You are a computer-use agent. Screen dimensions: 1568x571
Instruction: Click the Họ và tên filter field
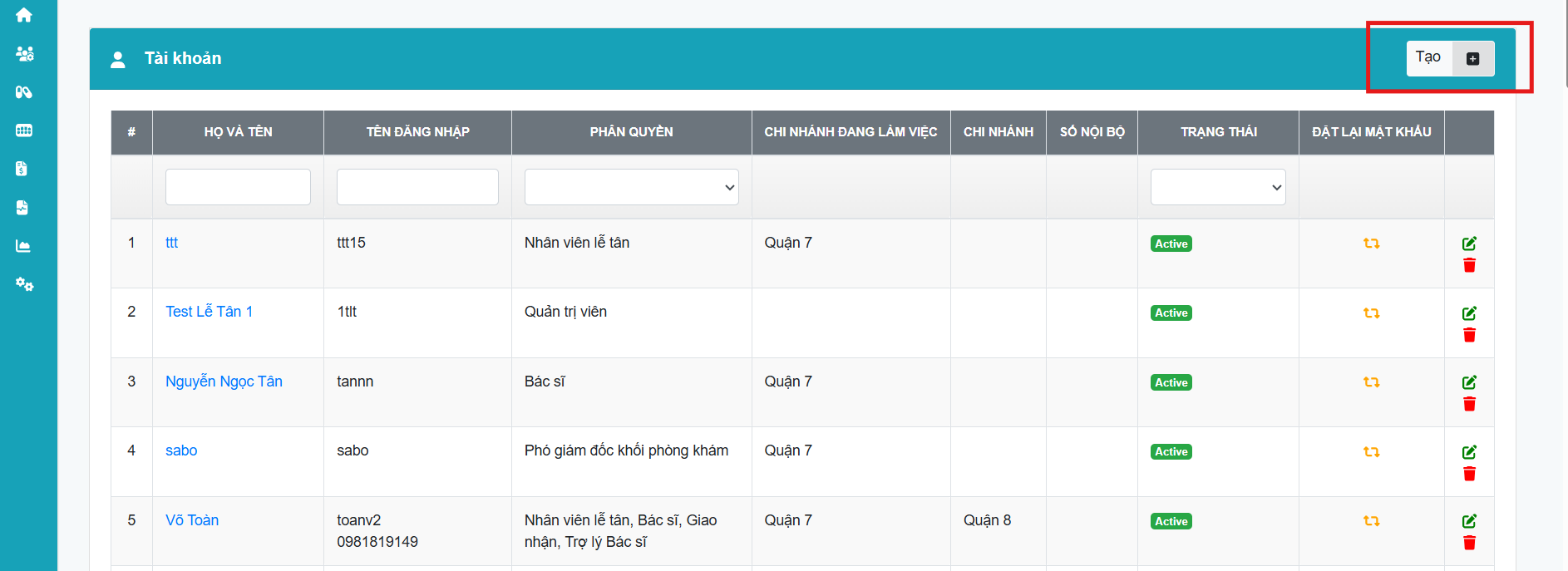pos(238,187)
